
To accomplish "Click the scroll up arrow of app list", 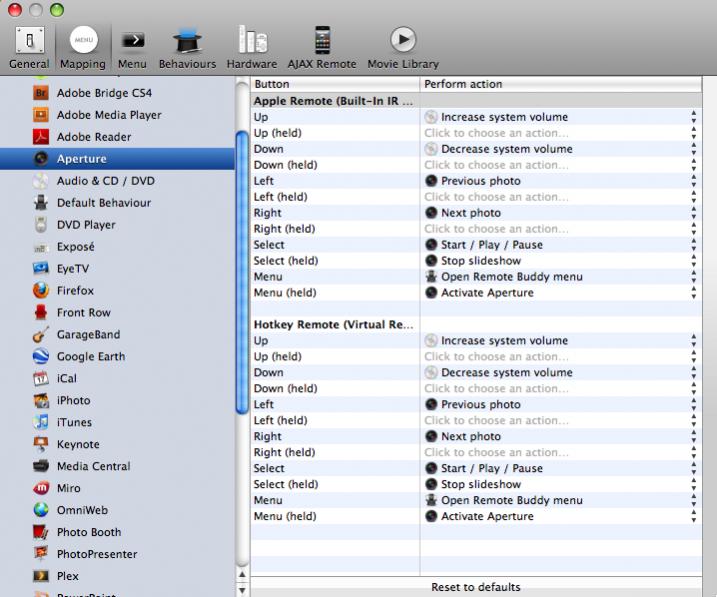I will coord(242,575).
